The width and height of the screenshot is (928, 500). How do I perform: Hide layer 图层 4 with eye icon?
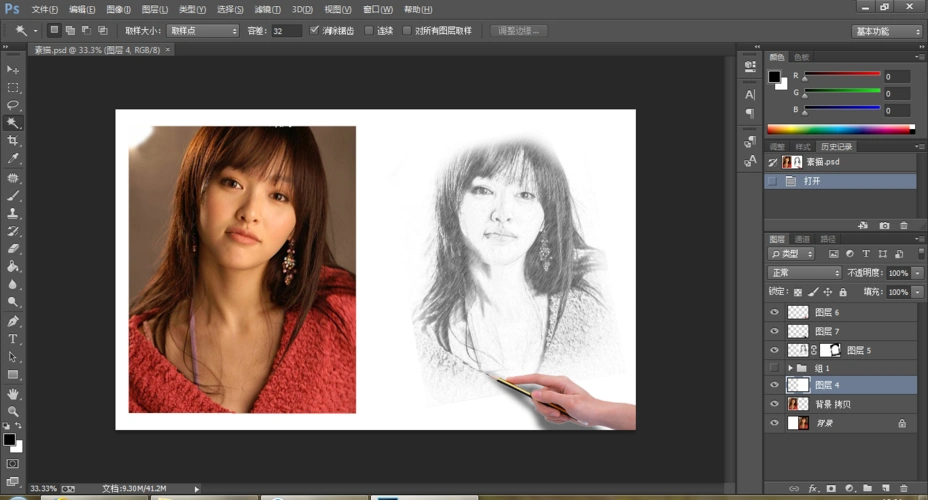point(774,385)
